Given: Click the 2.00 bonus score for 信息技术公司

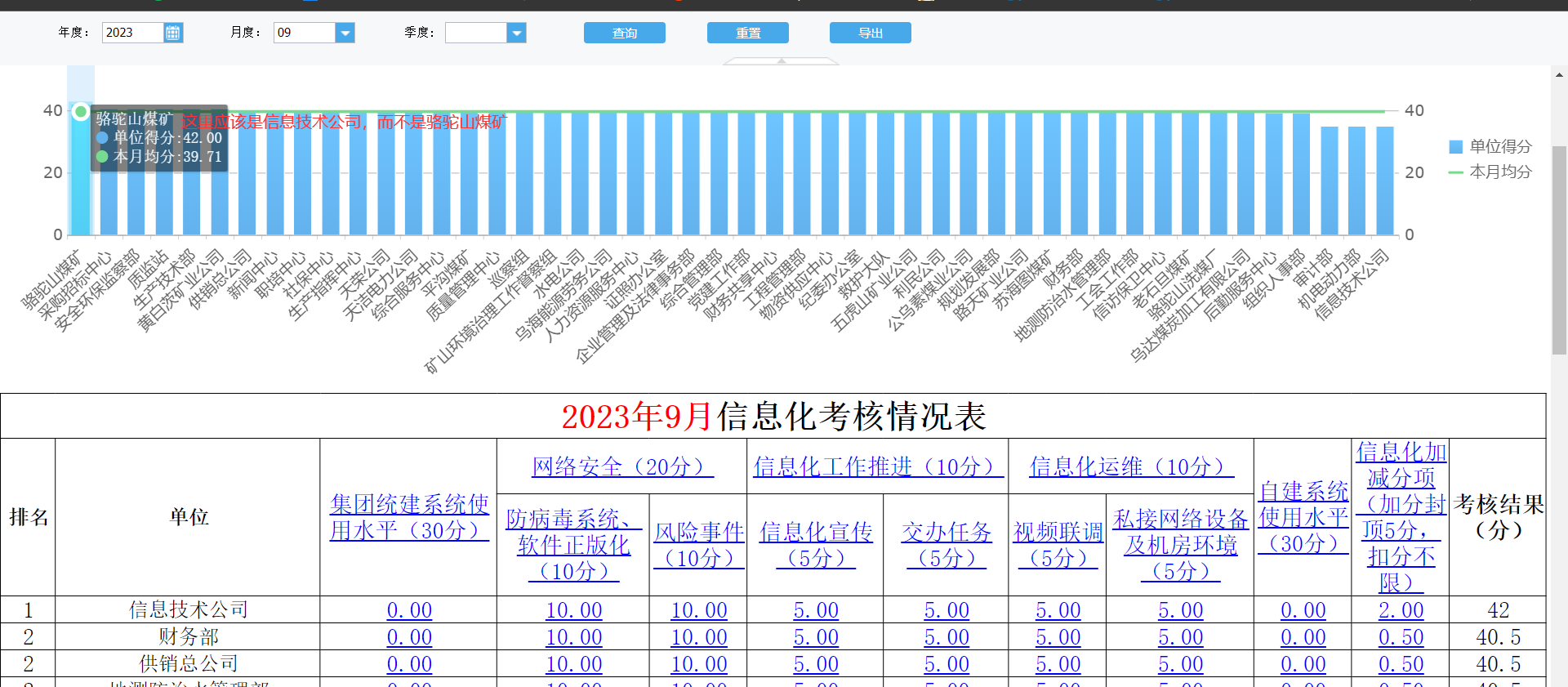Looking at the screenshot, I should 1401,610.
